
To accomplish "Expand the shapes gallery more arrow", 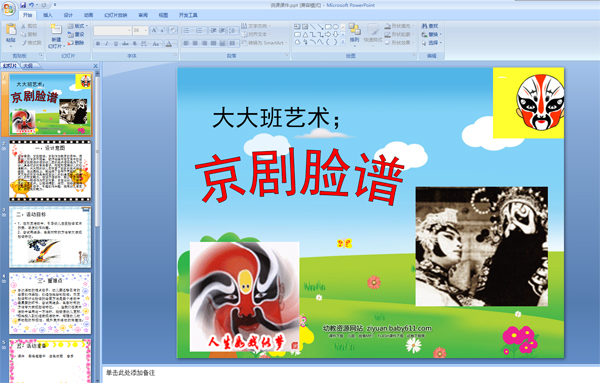I will (343, 42).
